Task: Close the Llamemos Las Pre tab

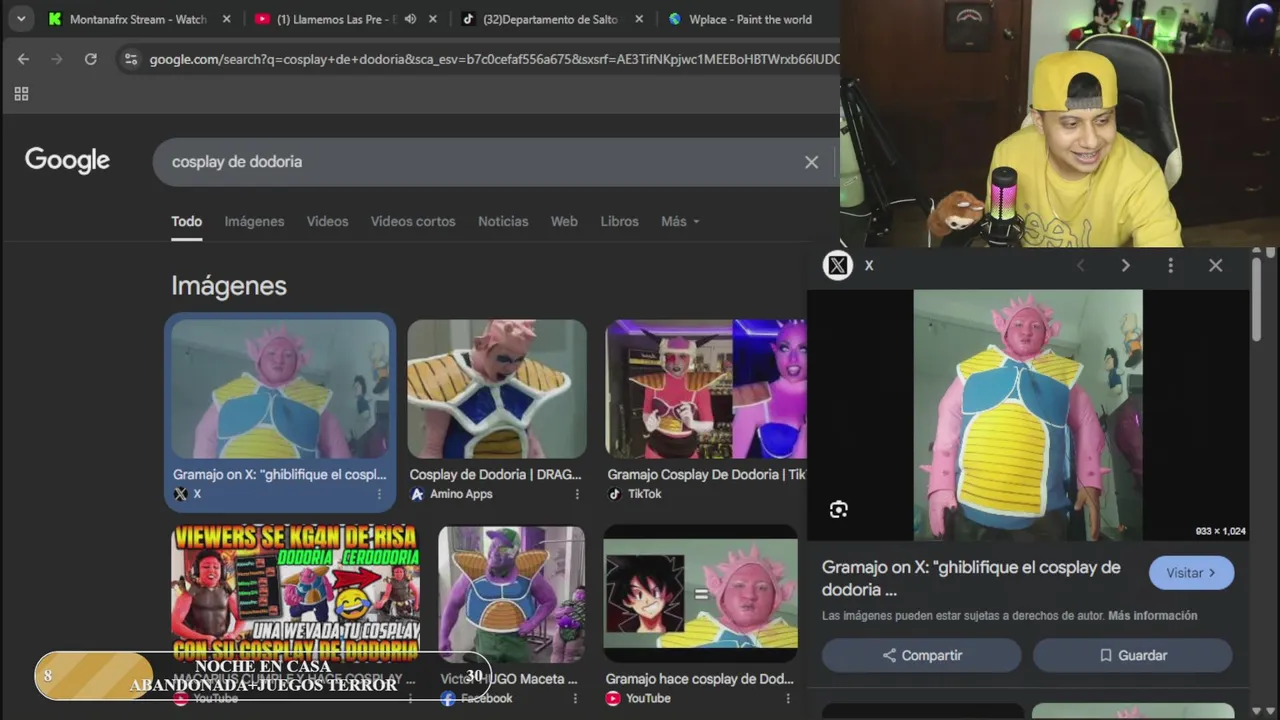Action: coord(433,19)
